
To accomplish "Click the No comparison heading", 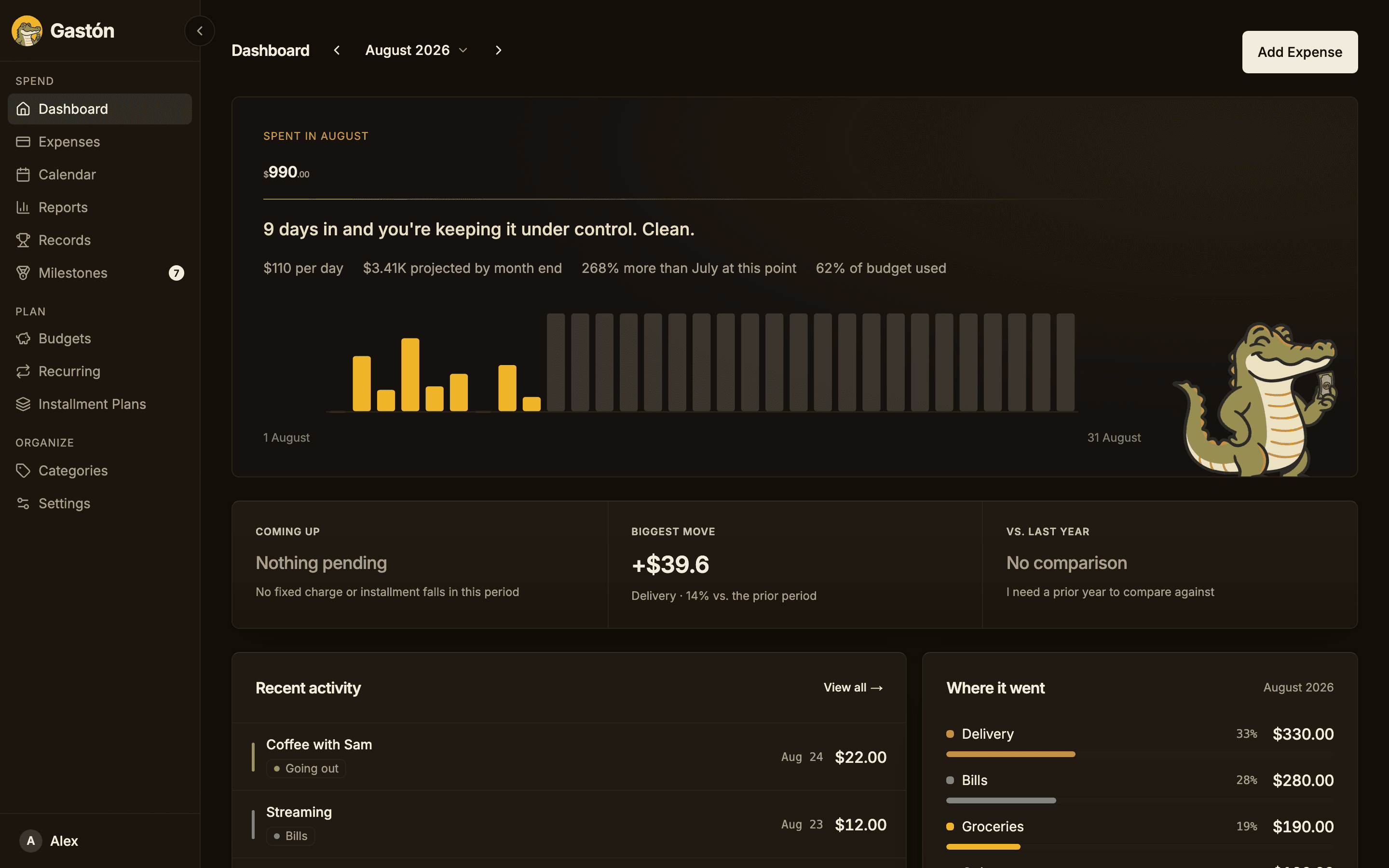I will [1066, 563].
